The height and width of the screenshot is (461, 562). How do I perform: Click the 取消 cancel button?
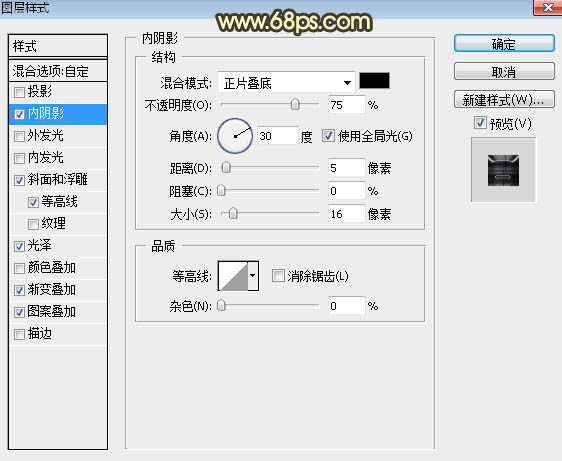click(504, 72)
